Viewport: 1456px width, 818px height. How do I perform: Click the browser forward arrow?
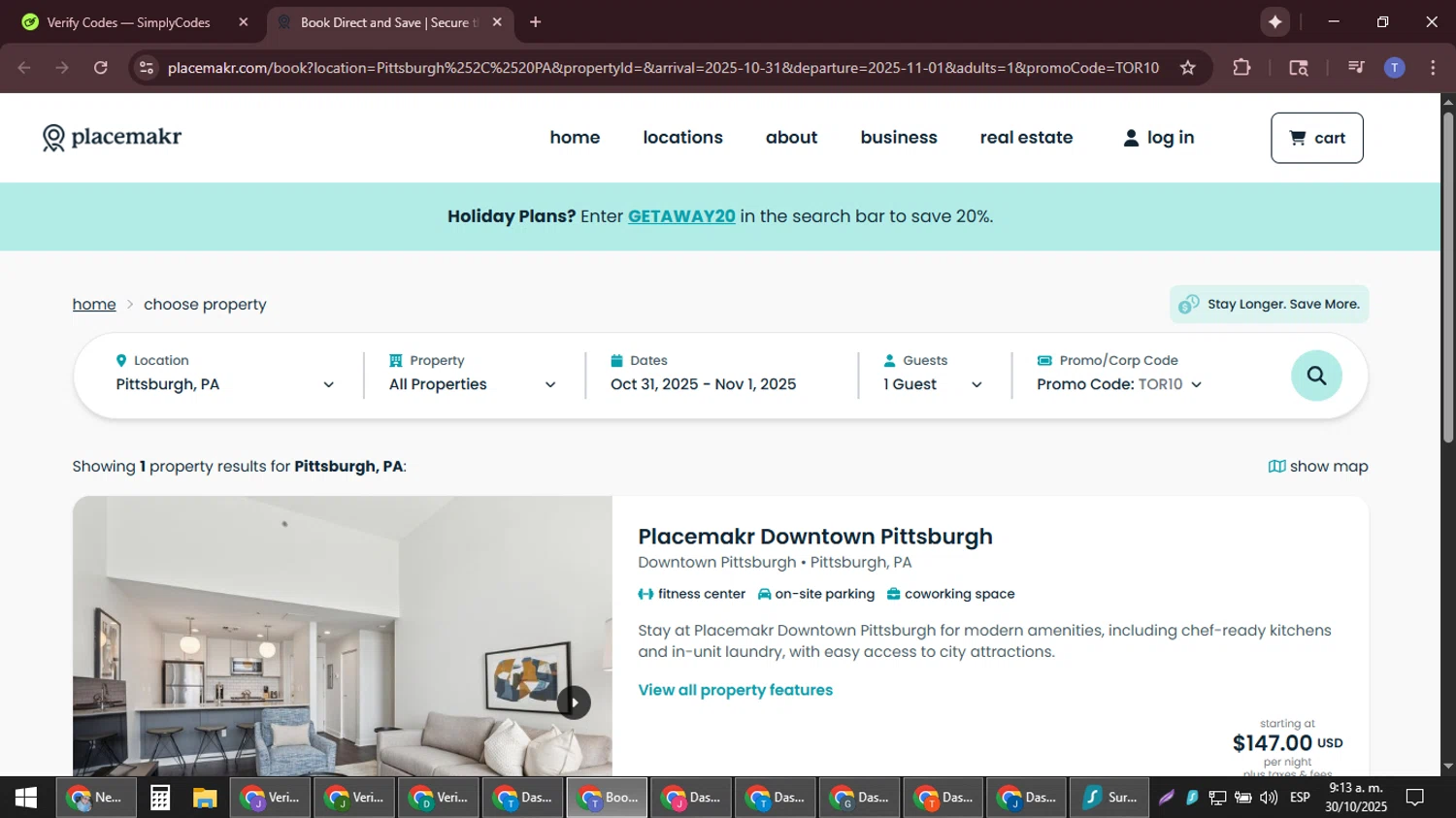(62, 67)
